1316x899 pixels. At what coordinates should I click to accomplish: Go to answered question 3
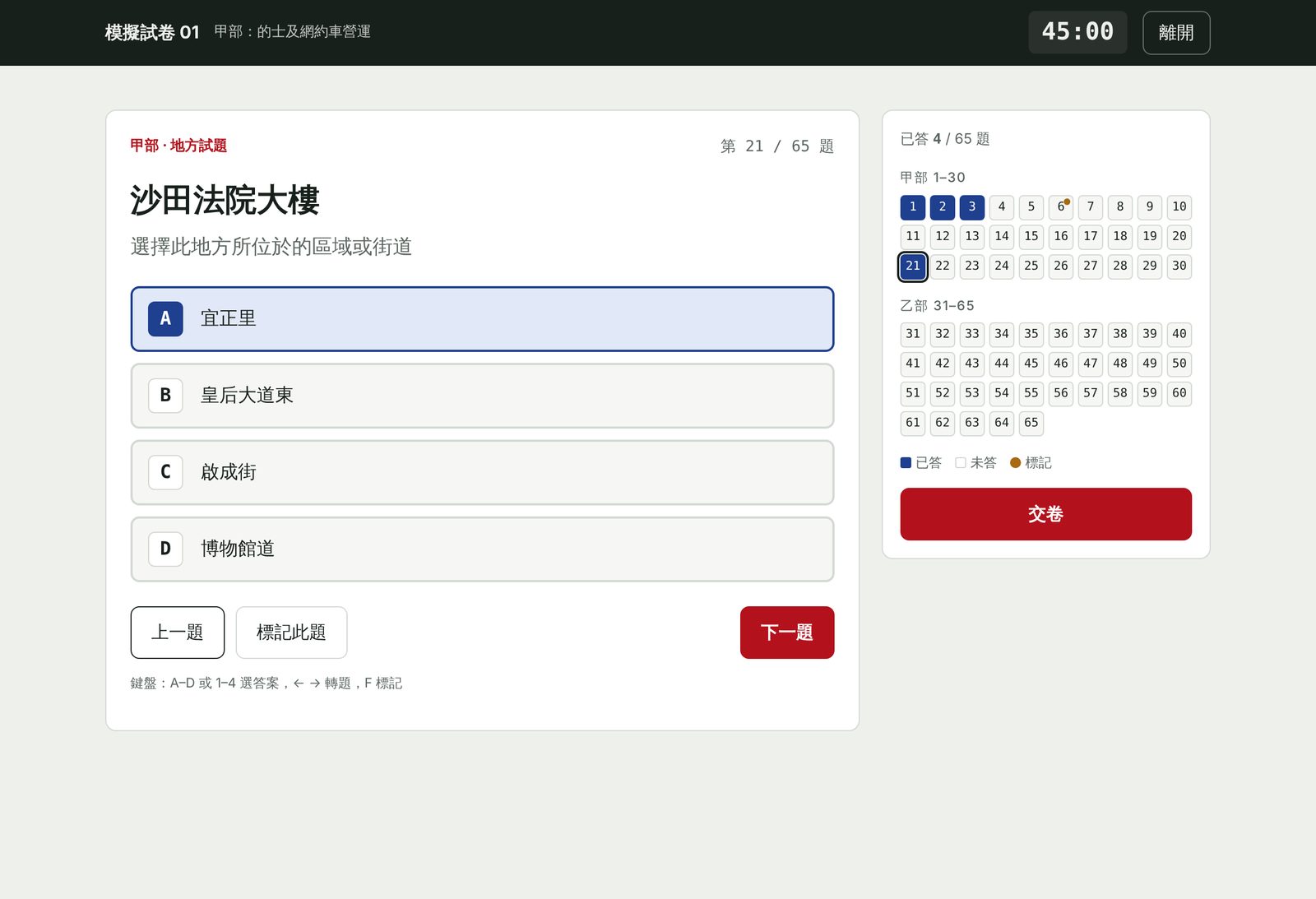972,206
